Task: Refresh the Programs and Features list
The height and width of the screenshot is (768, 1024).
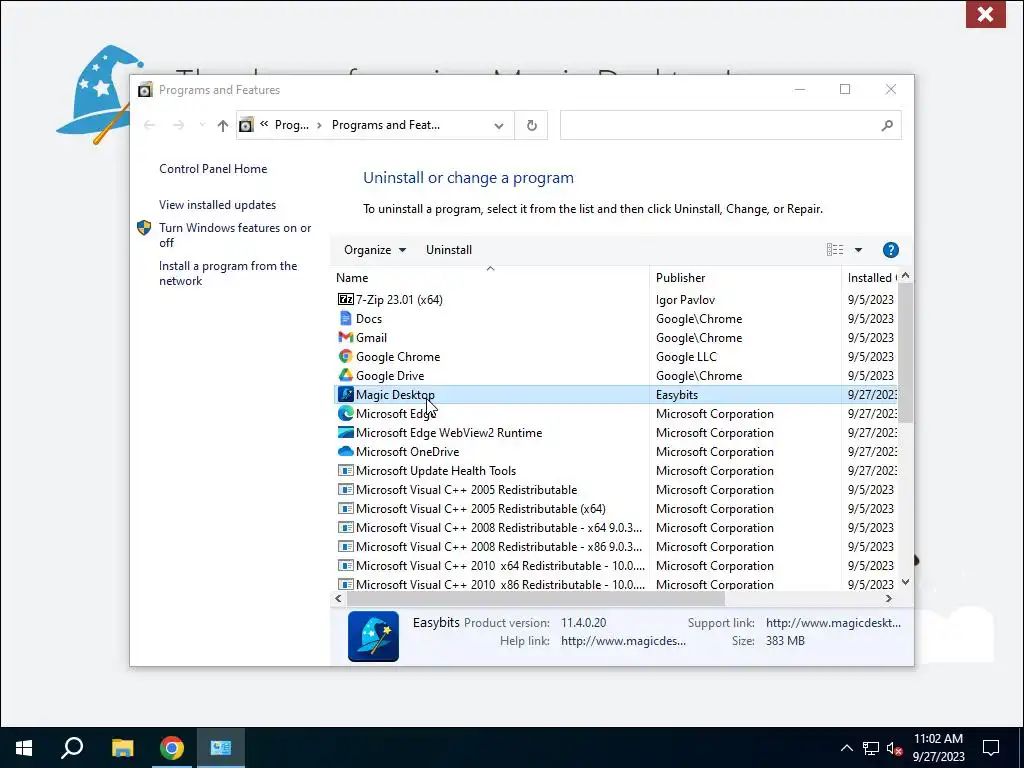Action: [x=532, y=125]
